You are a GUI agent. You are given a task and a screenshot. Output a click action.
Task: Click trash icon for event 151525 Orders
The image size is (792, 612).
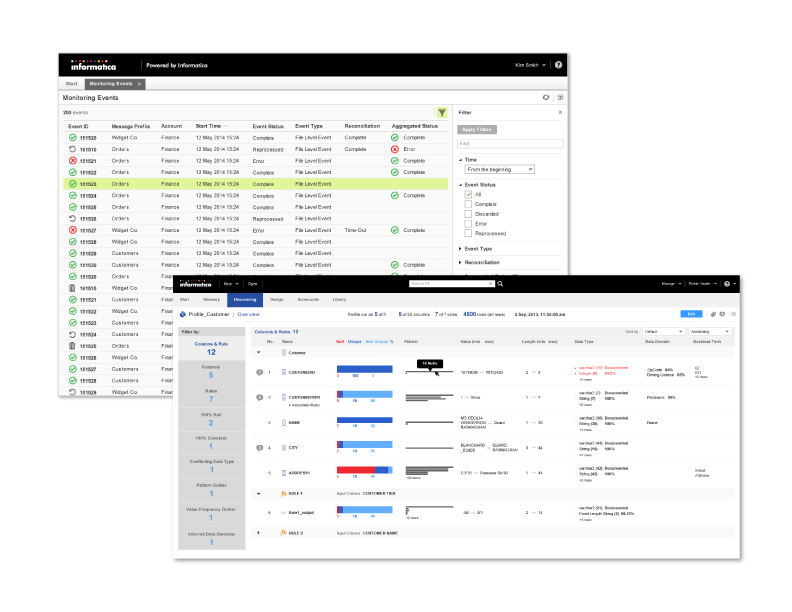tap(72, 346)
